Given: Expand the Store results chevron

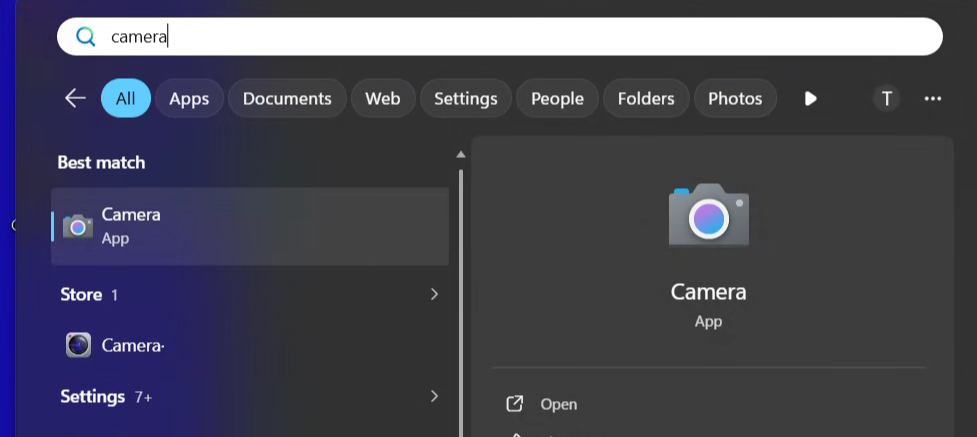Looking at the screenshot, I should point(434,294).
